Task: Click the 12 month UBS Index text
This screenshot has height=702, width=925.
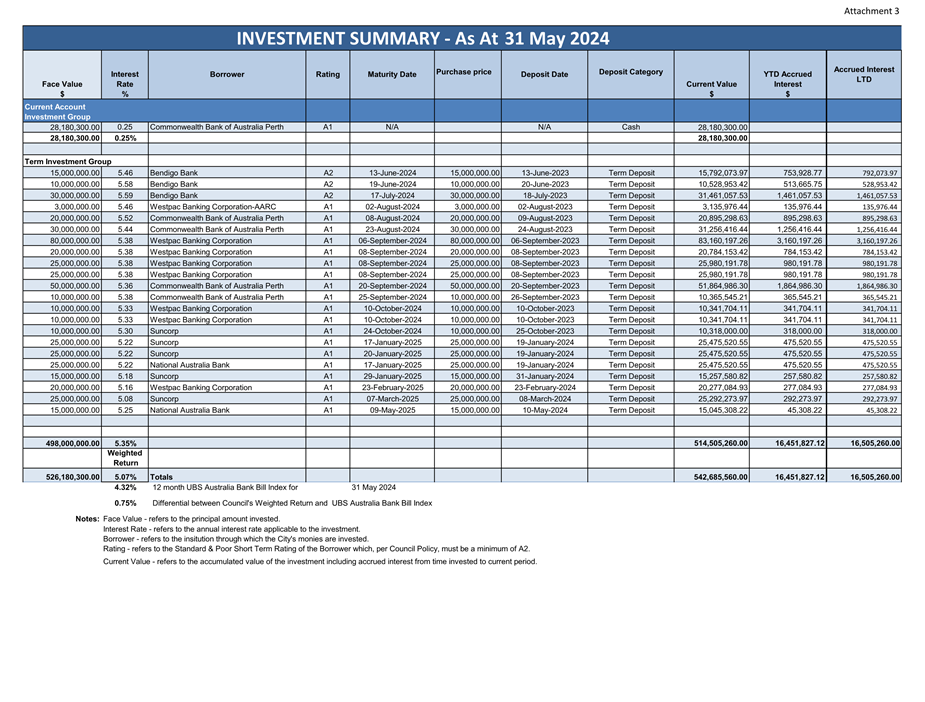Action: (x=225, y=488)
